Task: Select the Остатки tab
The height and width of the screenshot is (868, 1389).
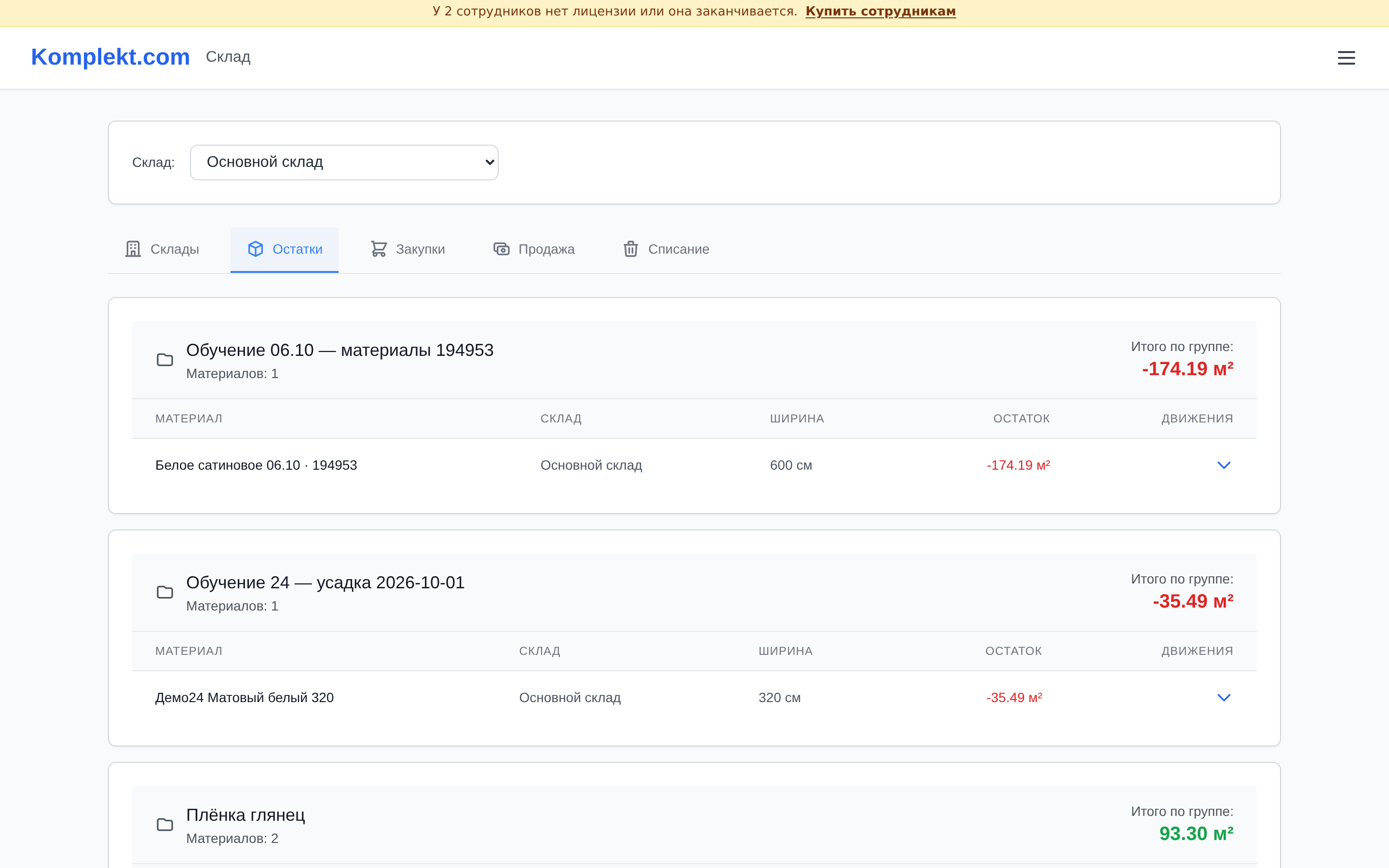Action: pyautogui.click(x=285, y=250)
